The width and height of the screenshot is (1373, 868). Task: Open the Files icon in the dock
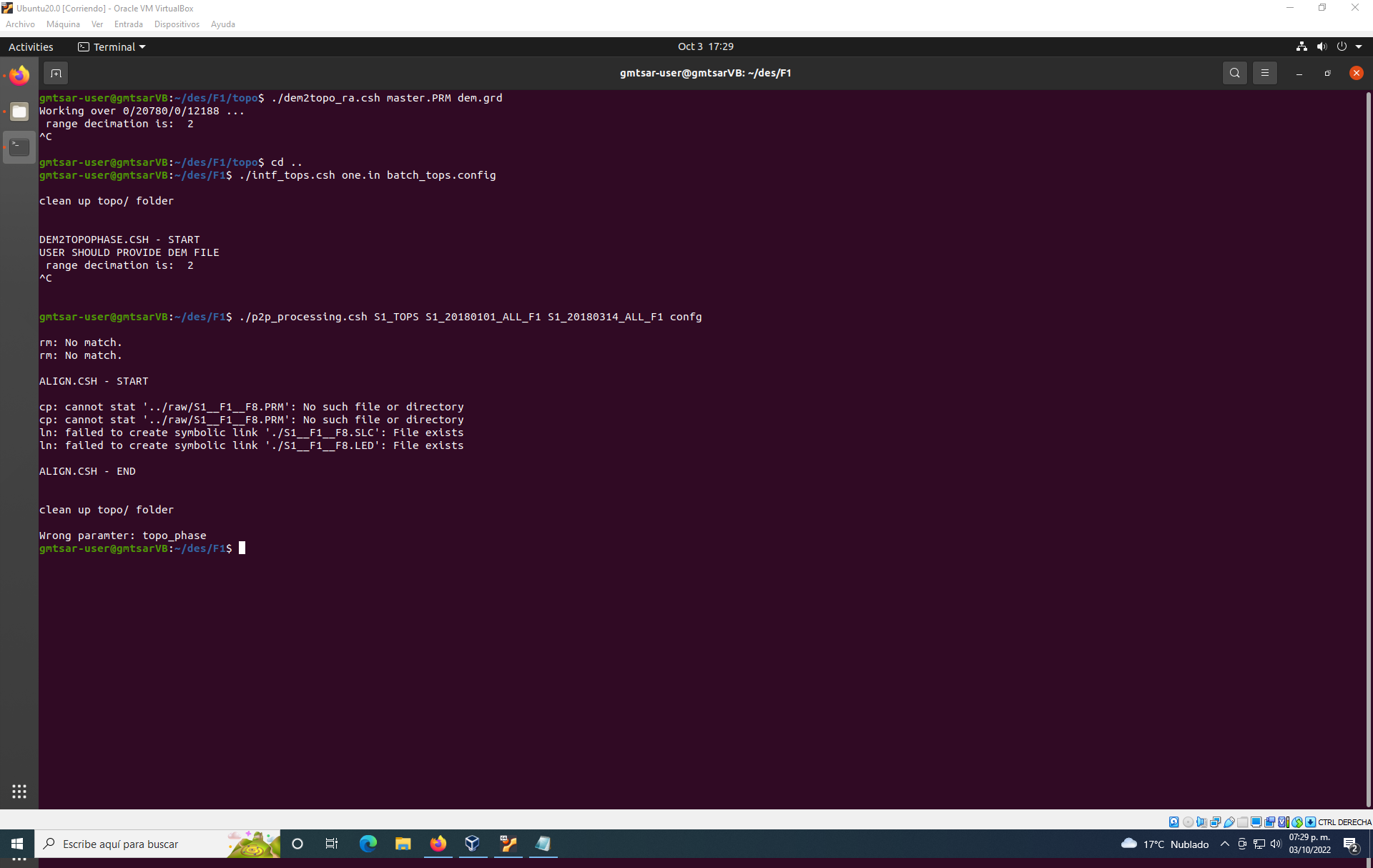click(x=19, y=112)
